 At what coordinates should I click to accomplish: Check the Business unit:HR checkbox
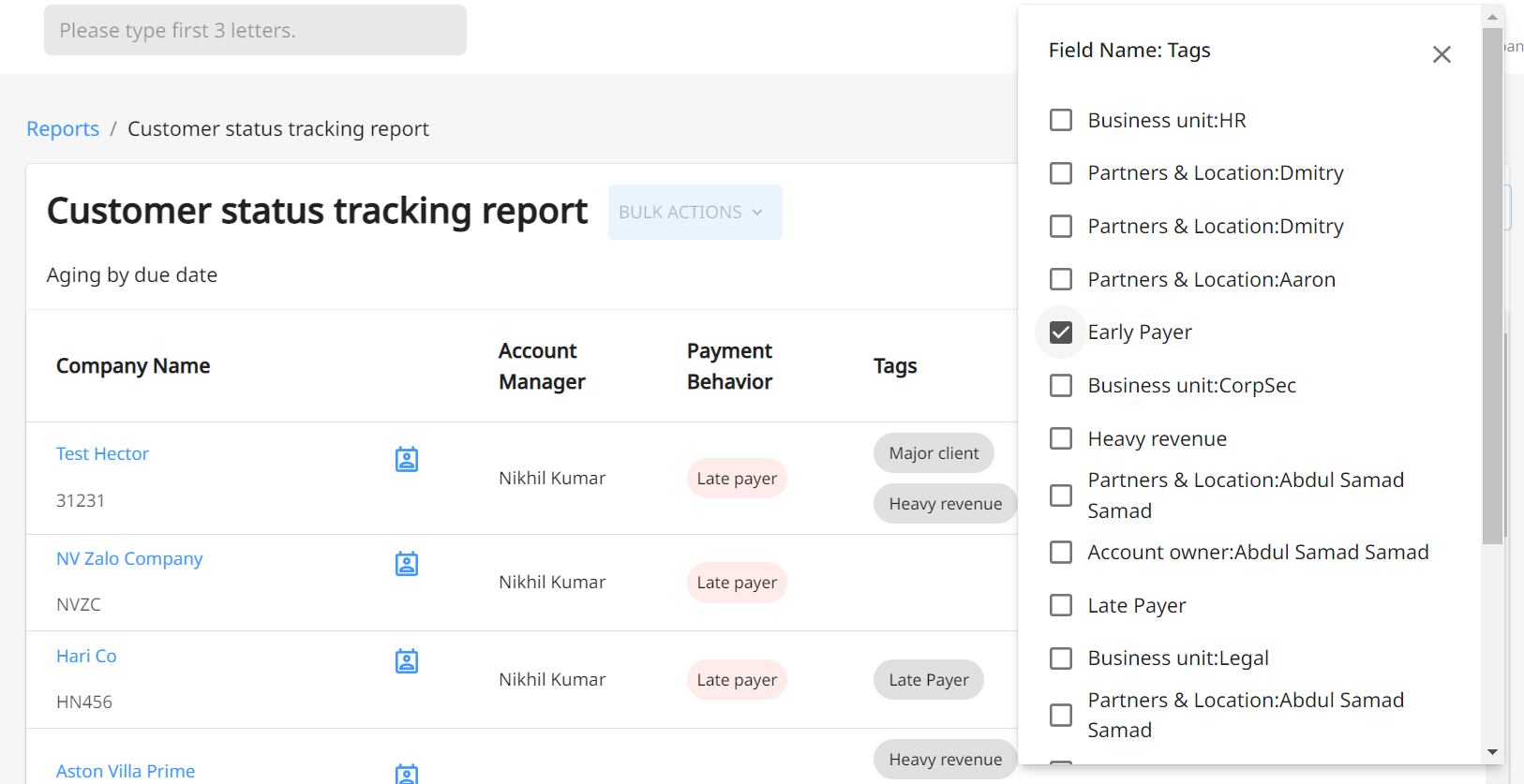pos(1061,120)
